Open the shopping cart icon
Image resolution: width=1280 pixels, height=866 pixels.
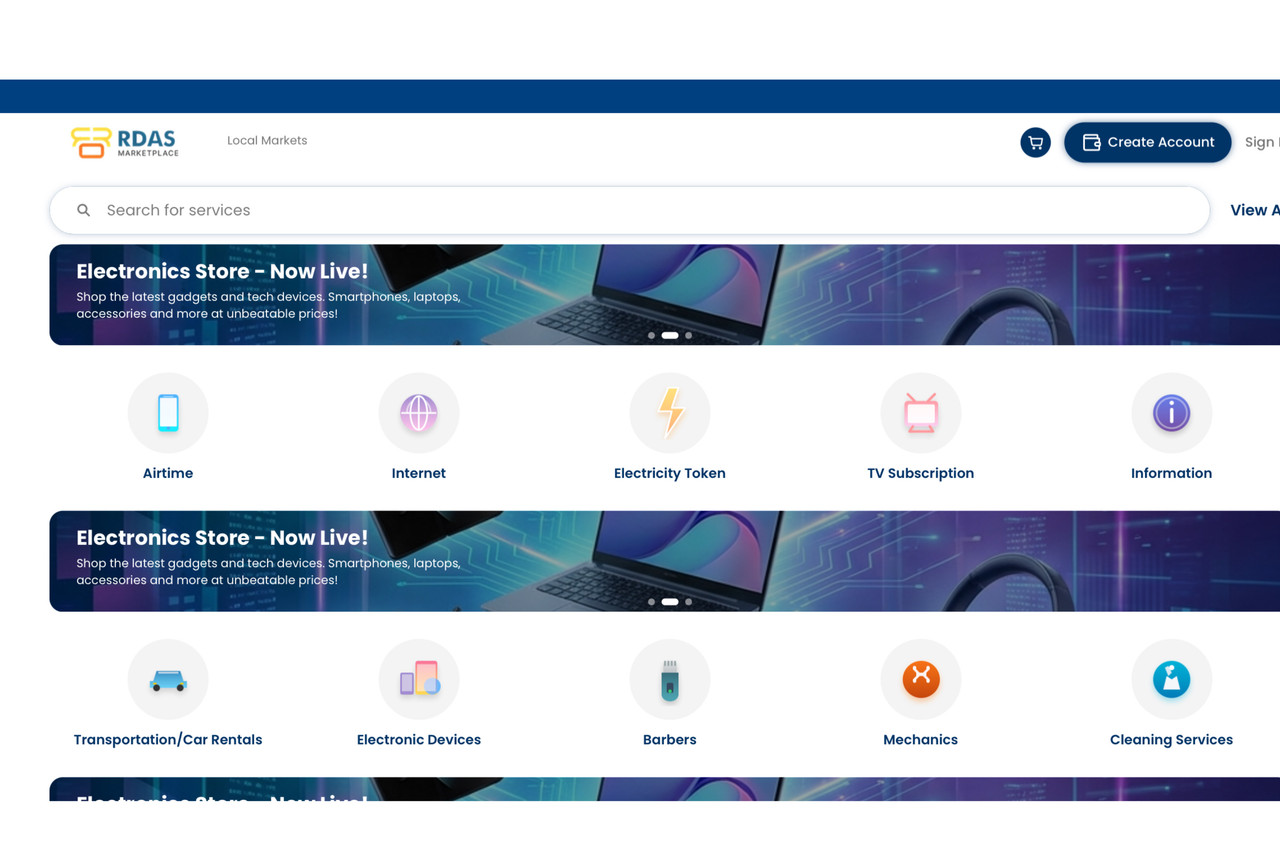click(1035, 142)
